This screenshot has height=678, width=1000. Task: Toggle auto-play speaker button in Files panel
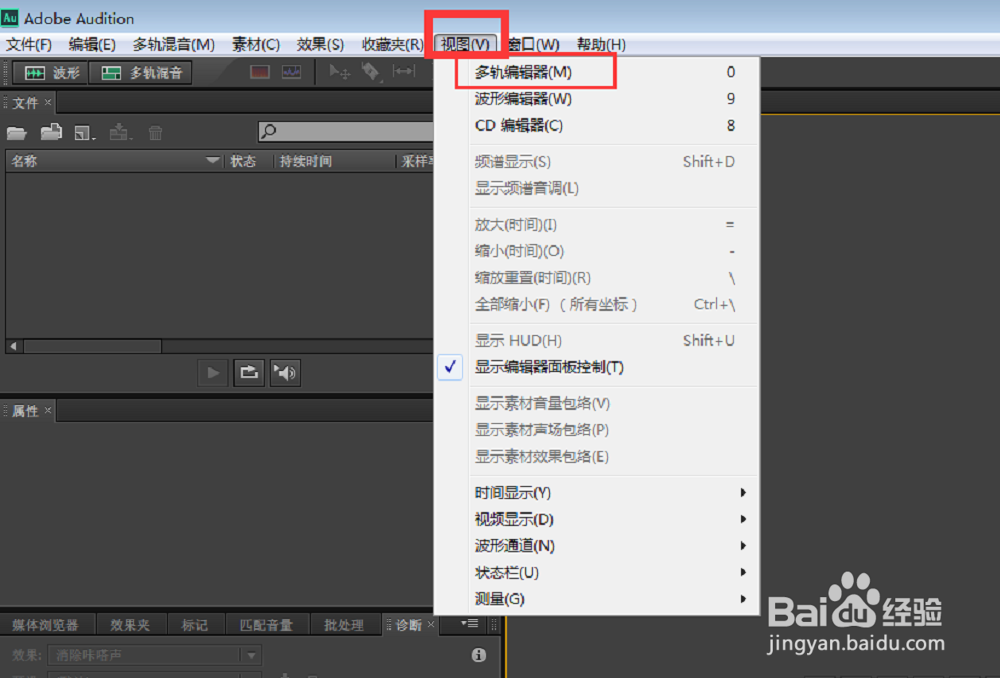[285, 372]
